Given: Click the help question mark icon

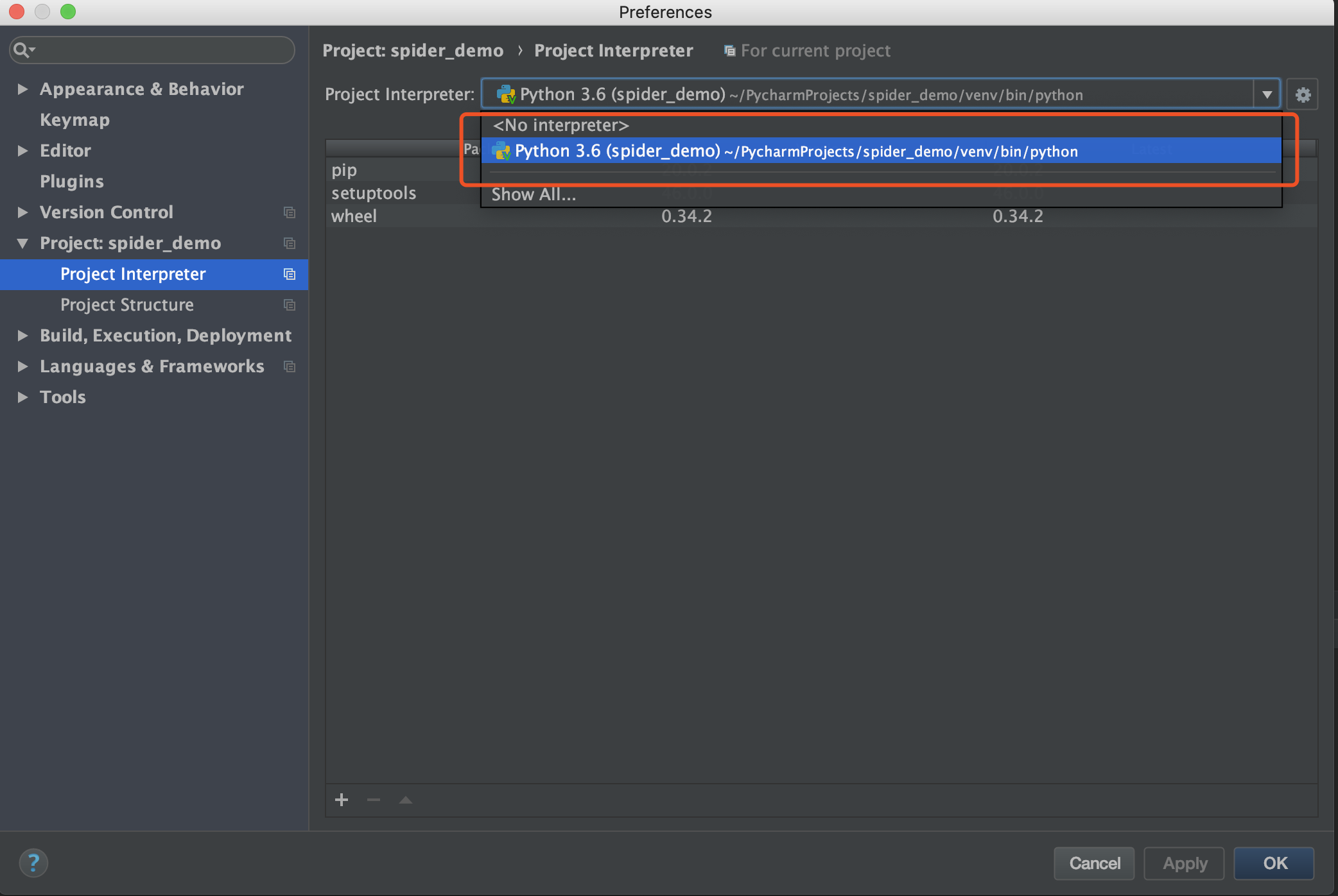Looking at the screenshot, I should click(33, 863).
